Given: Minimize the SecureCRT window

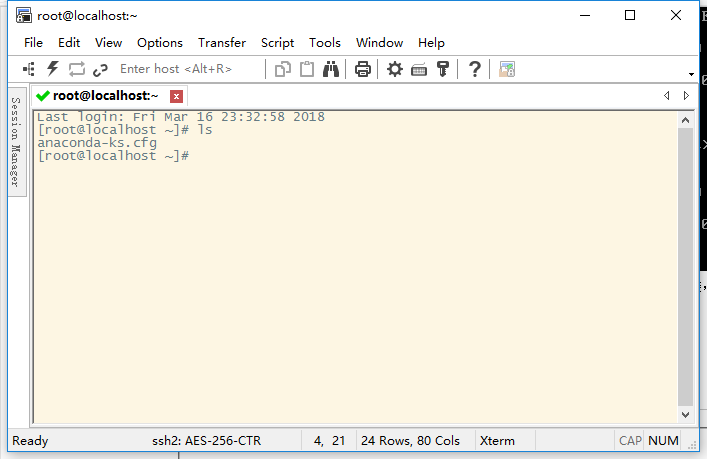Looking at the screenshot, I should point(585,15).
